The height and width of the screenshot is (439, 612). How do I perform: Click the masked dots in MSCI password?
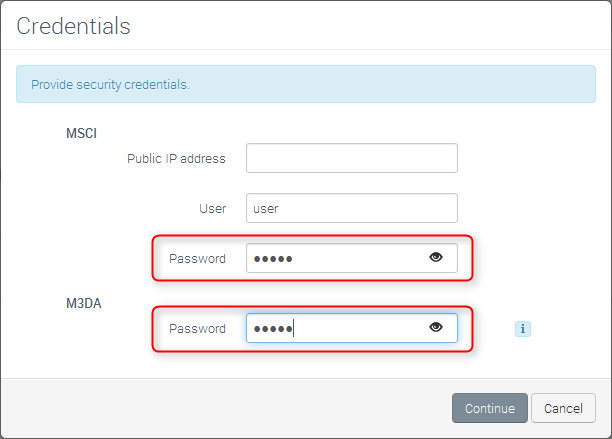[273, 259]
